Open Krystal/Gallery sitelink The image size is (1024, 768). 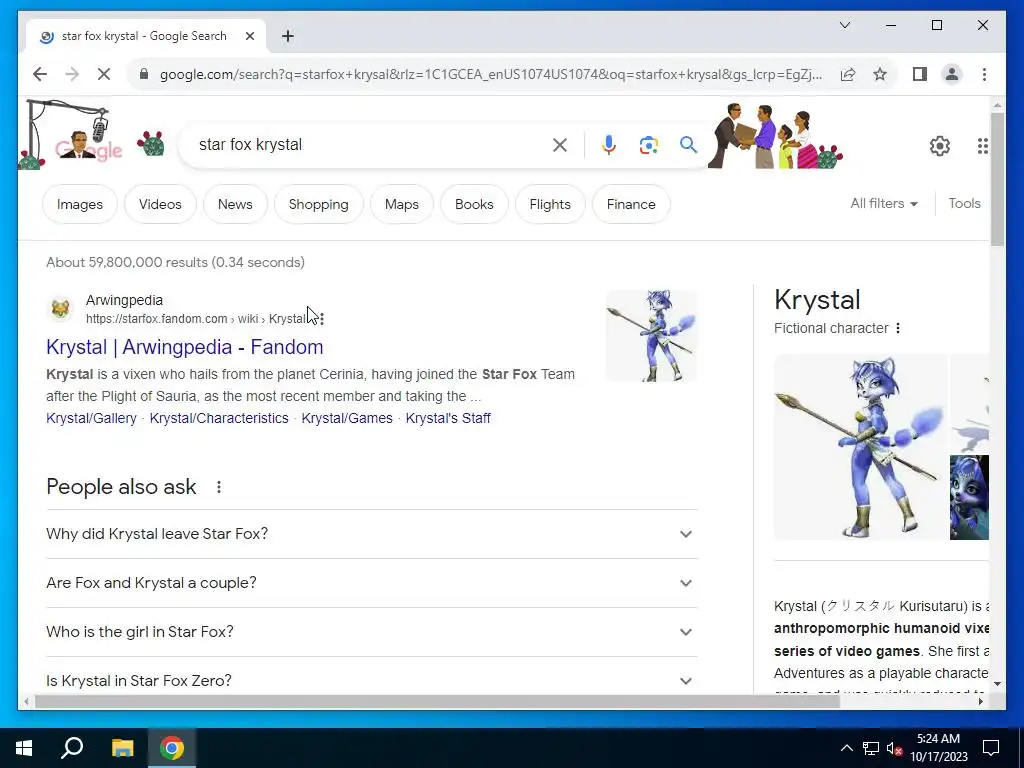coord(91,418)
